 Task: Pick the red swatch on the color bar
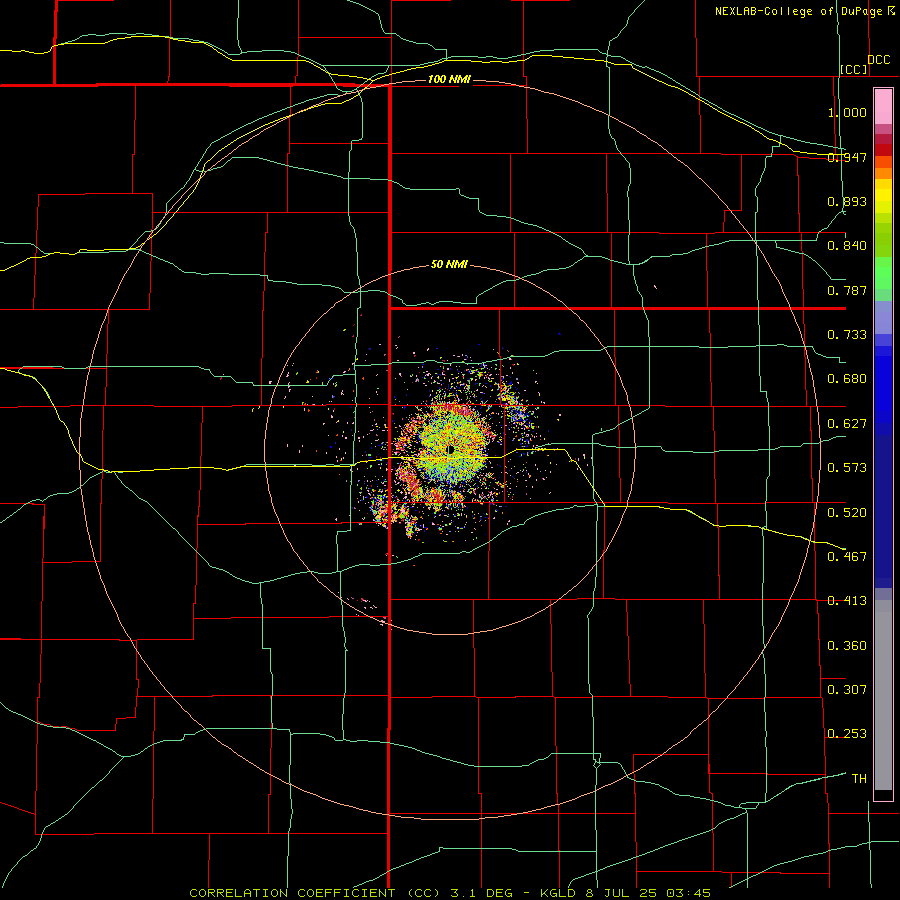click(883, 150)
